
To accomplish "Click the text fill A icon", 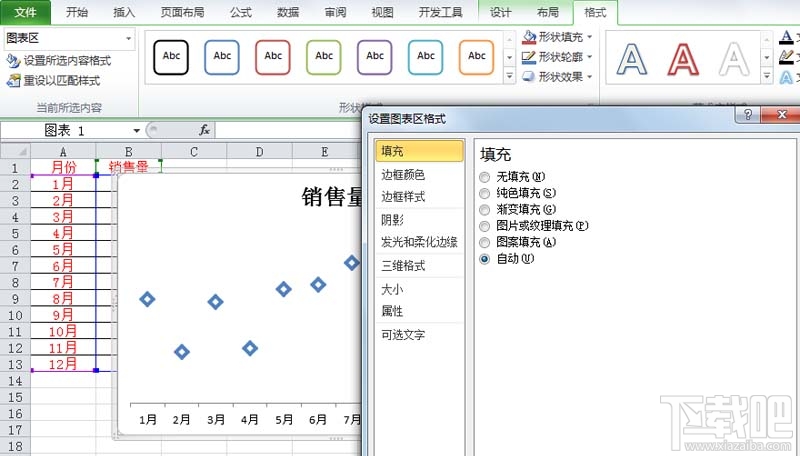I will [787, 37].
